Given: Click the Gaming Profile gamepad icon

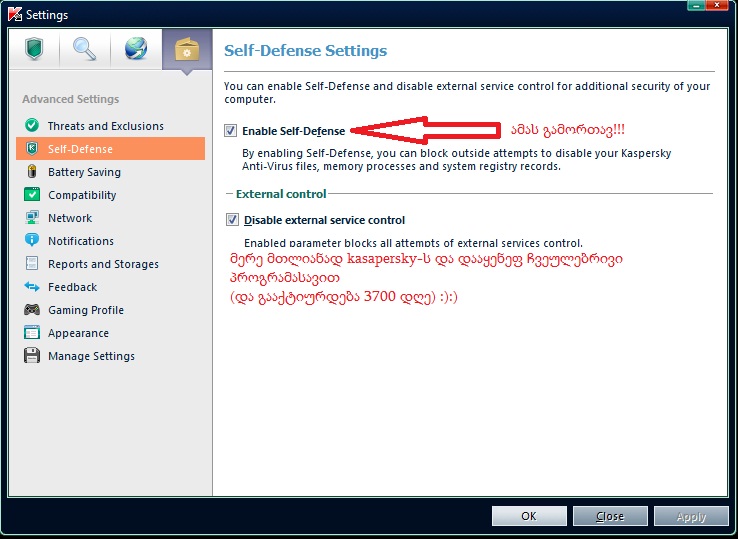Looking at the screenshot, I should (x=32, y=309).
